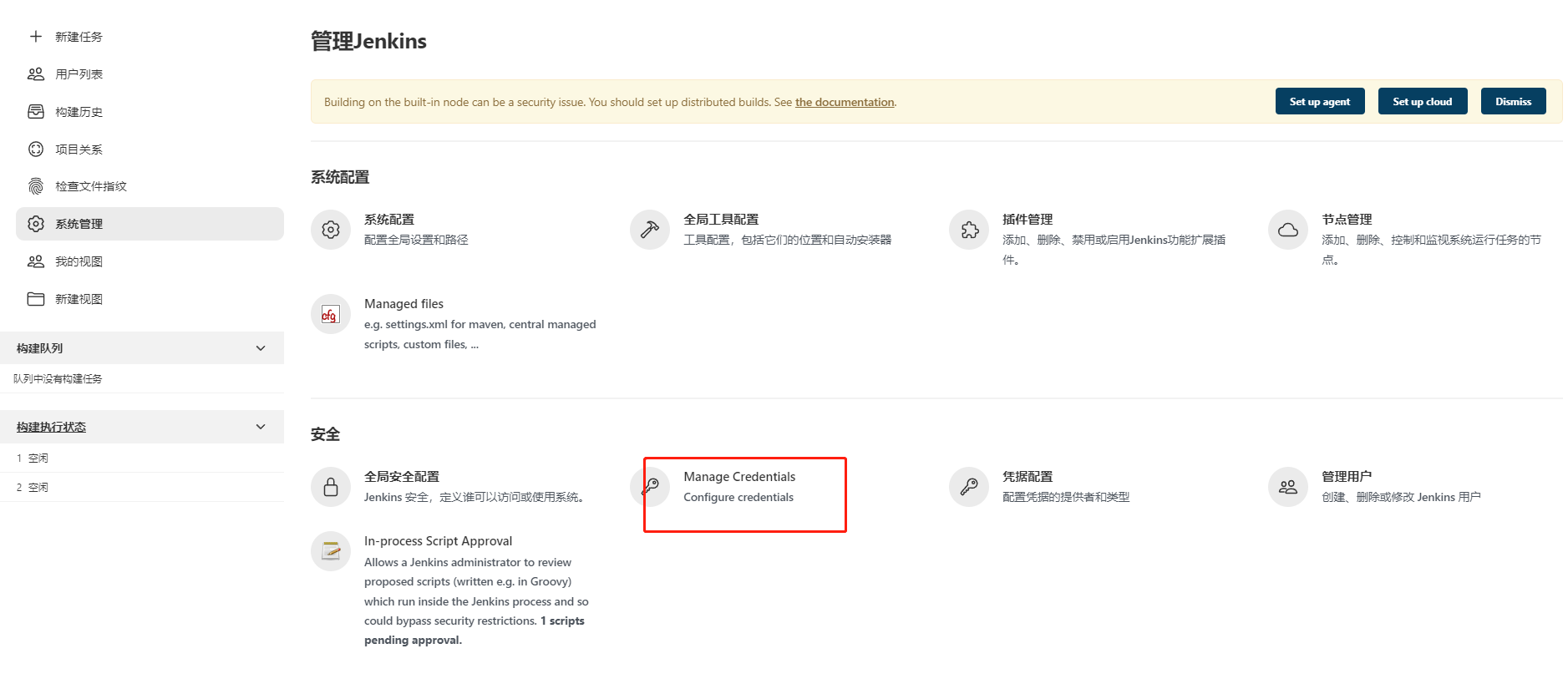
Task: Click the text 1 scripts pending approval
Action: [474, 631]
